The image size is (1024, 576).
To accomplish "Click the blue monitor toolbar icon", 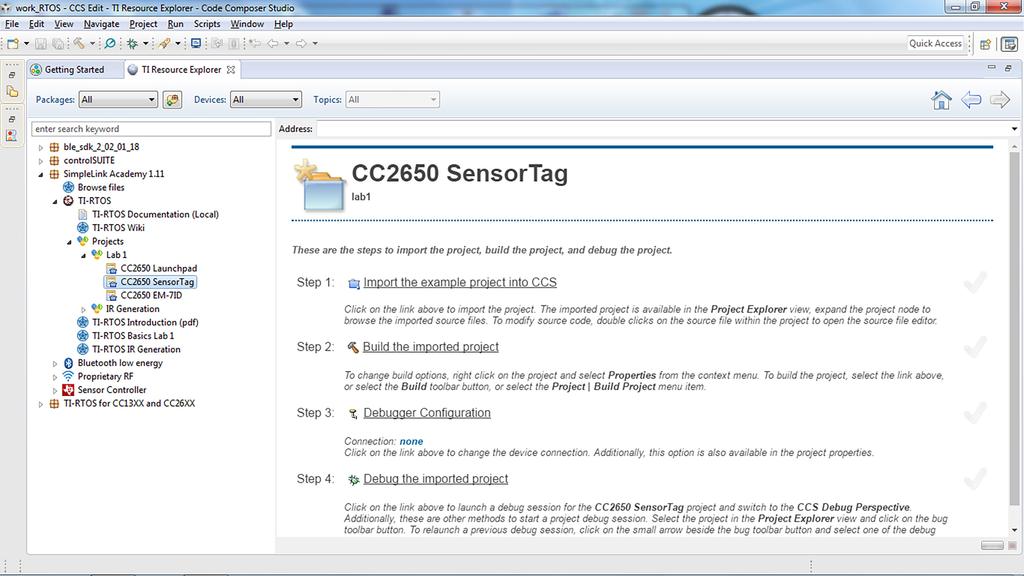I will pyautogui.click(x=196, y=43).
